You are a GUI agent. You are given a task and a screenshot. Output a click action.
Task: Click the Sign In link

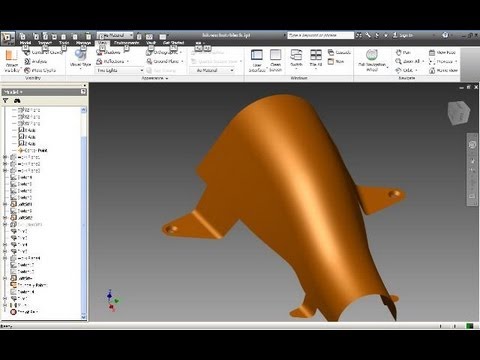click(403, 35)
